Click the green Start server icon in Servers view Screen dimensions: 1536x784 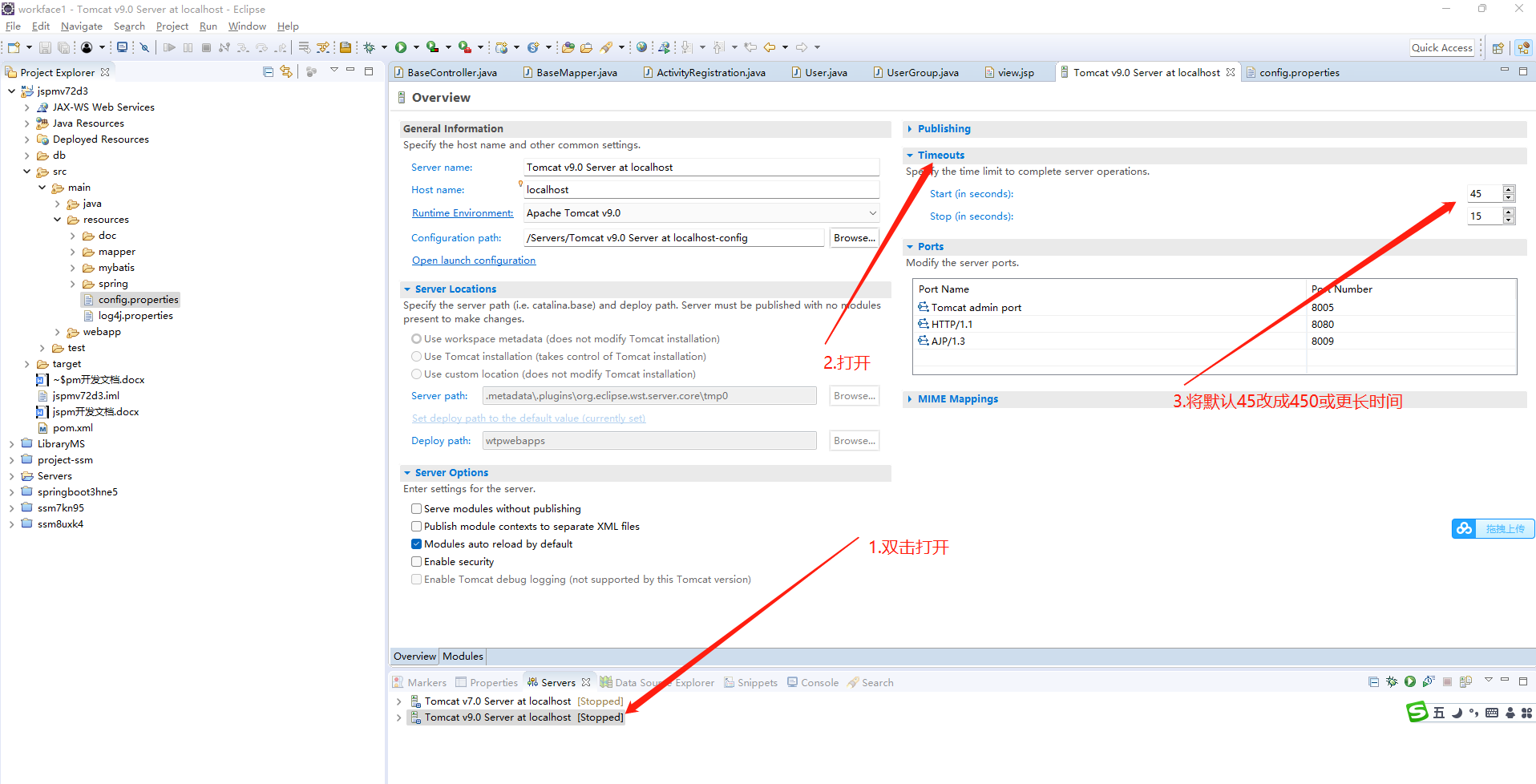pyautogui.click(x=1410, y=681)
